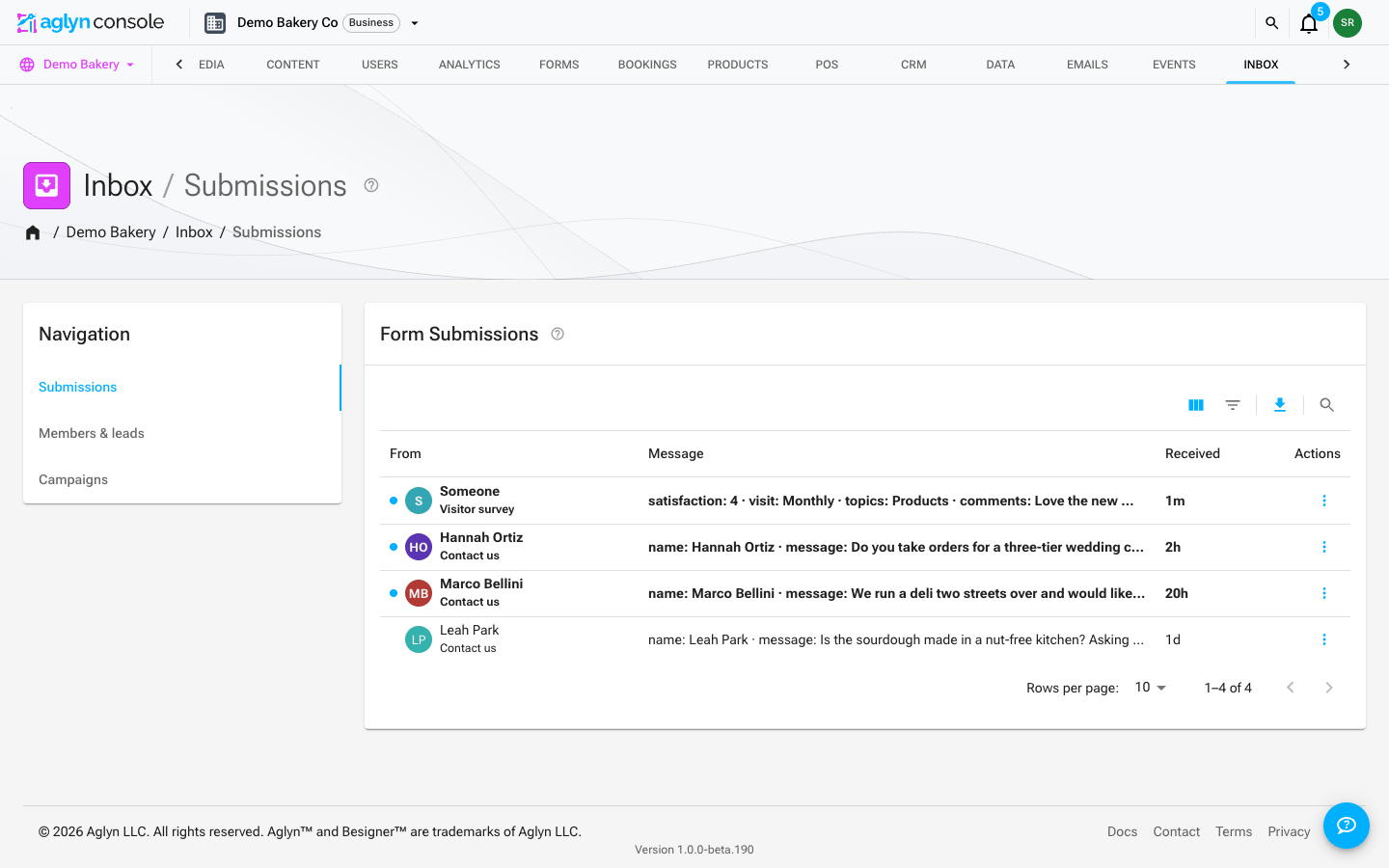Image resolution: width=1389 pixels, height=868 pixels.
Task: Open Hannah Ortiz wedding cake message
Action: (896, 547)
